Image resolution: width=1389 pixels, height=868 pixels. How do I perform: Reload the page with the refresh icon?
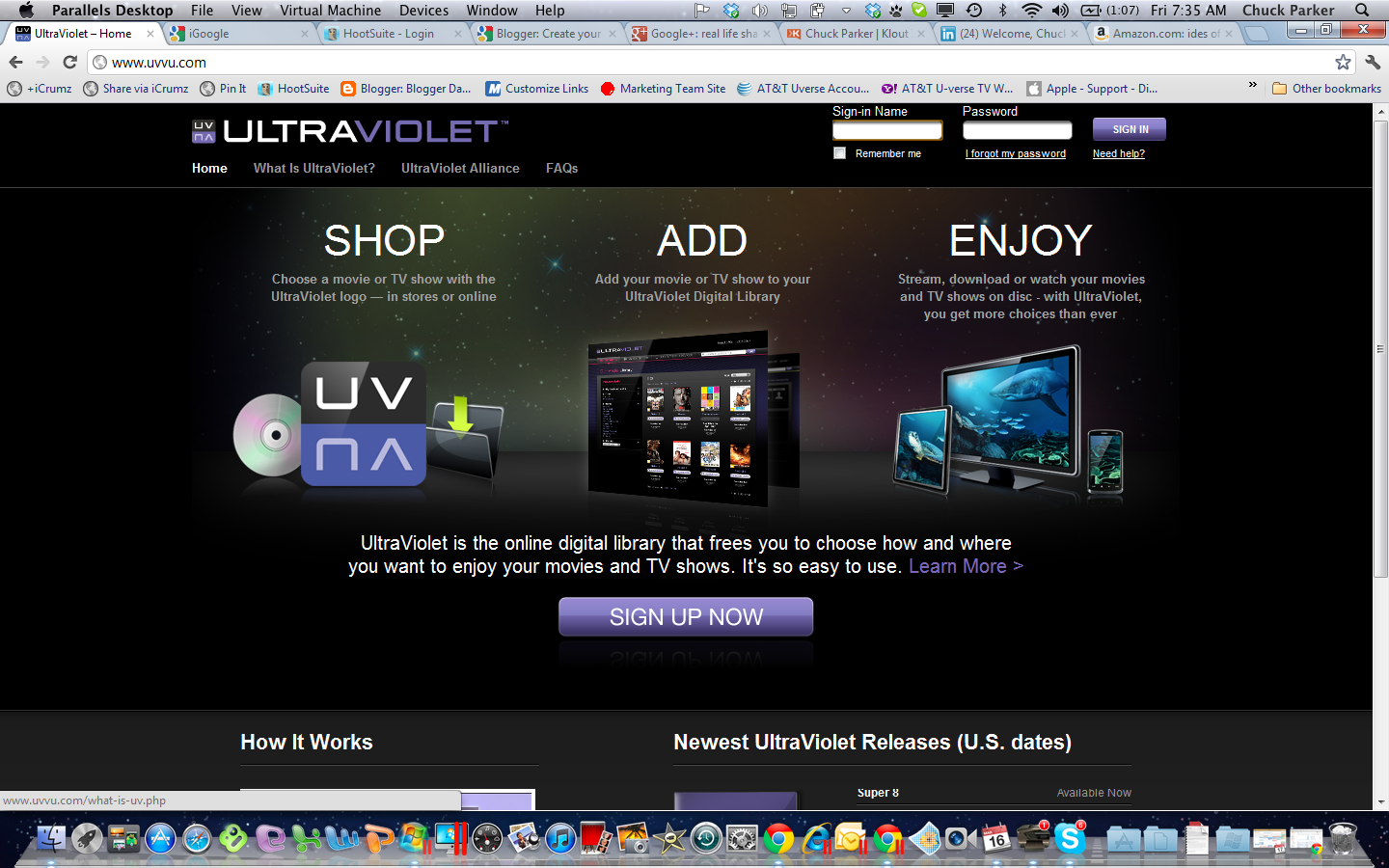coord(69,62)
